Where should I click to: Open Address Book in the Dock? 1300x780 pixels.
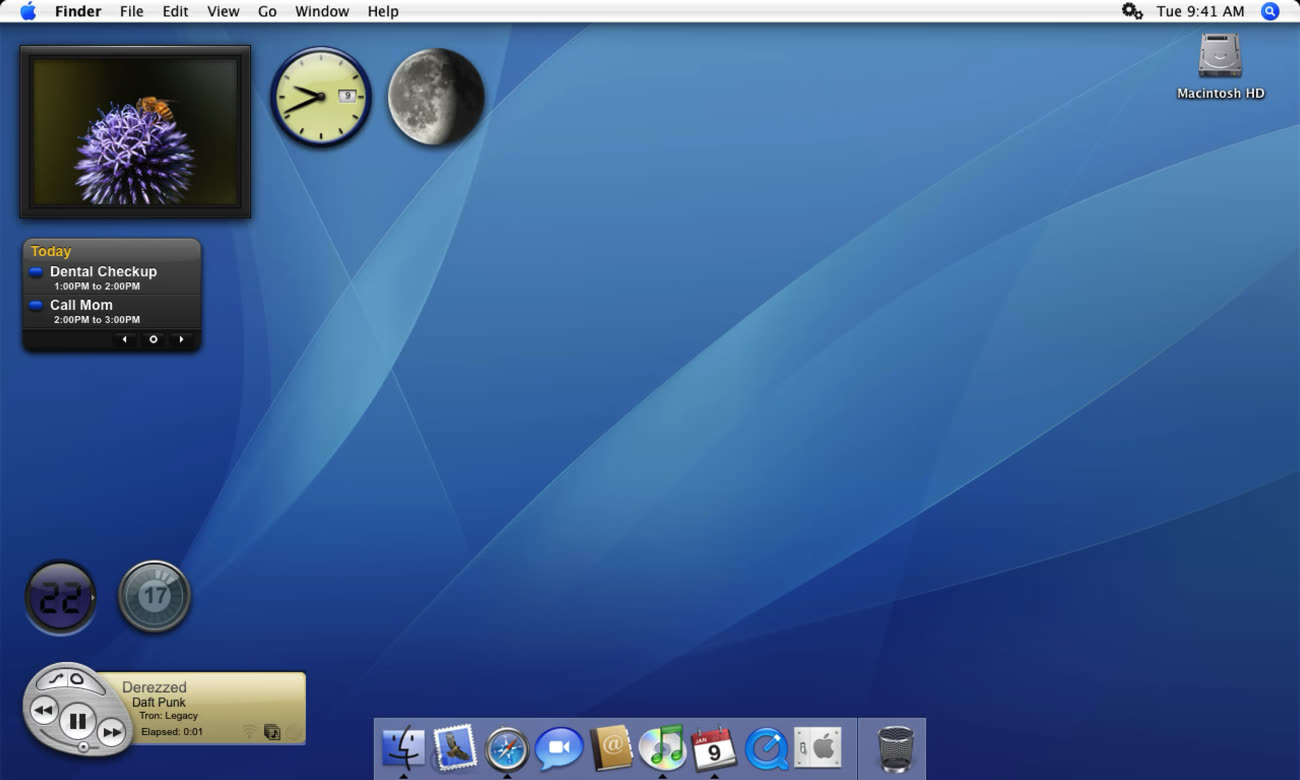point(611,748)
